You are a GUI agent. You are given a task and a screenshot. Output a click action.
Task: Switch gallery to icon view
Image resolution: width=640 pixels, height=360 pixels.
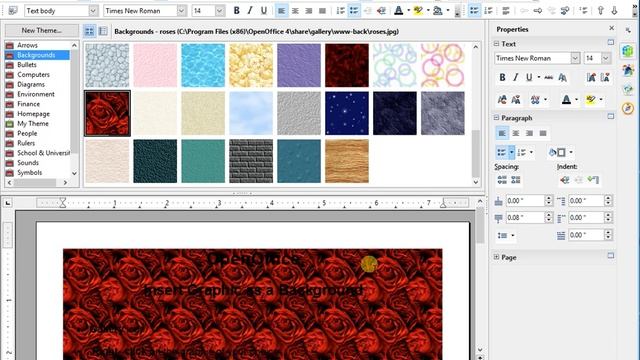[89, 31]
